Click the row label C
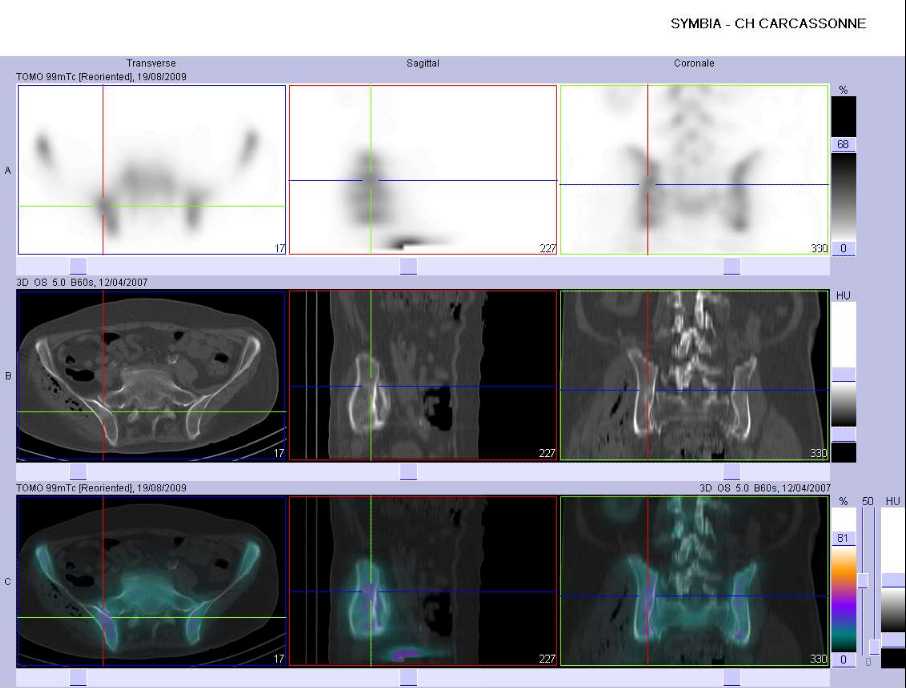Image resolution: width=906 pixels, height=688 pixels. pos(8,581)
